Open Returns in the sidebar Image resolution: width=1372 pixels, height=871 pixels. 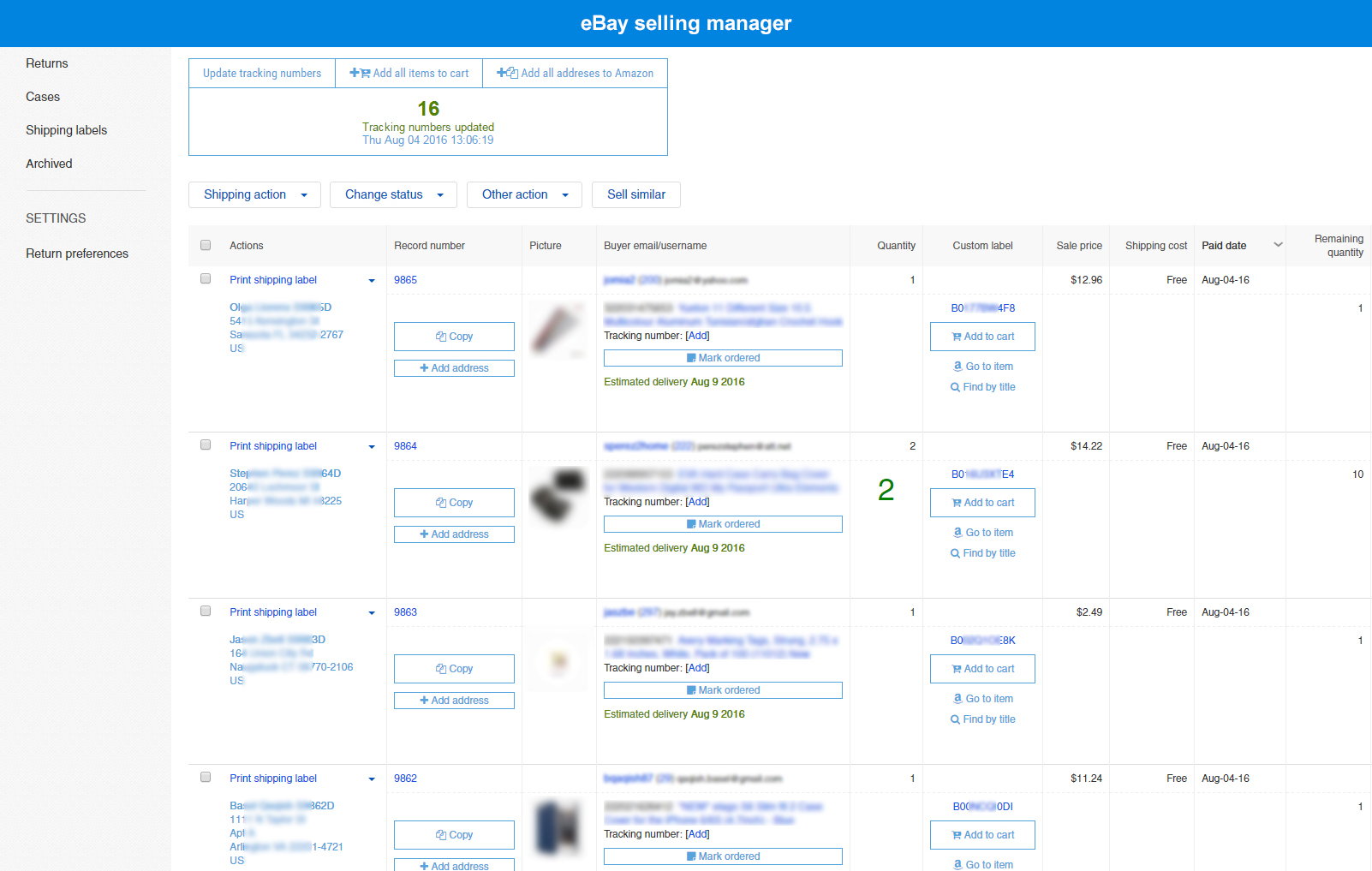pyautogui.click(x=47, y=63)
